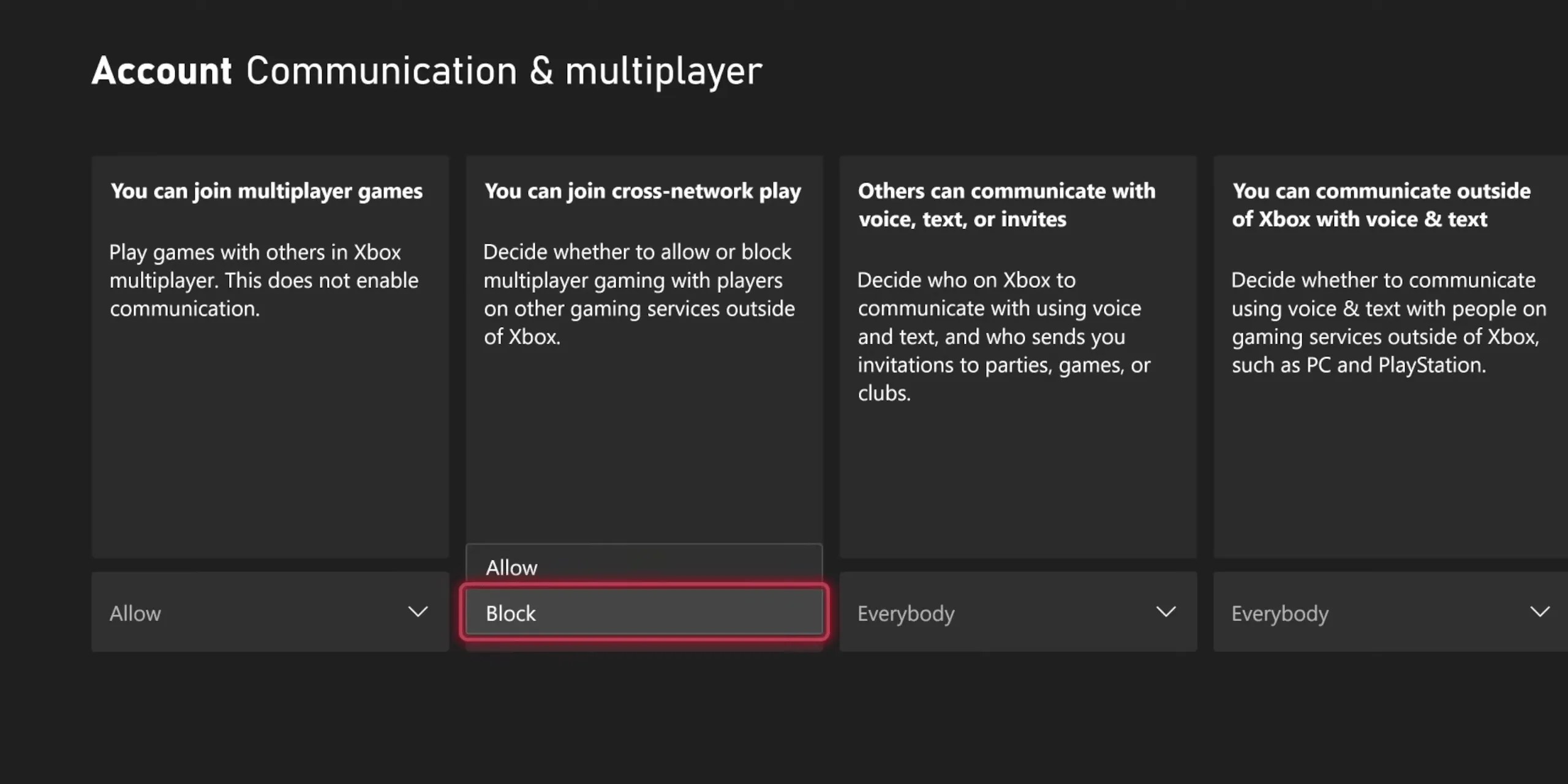This screenshot has height=784, width=1568.
Task: Open Everybody dropdown for communicating outside Xbox
Action: point(1390,612)
